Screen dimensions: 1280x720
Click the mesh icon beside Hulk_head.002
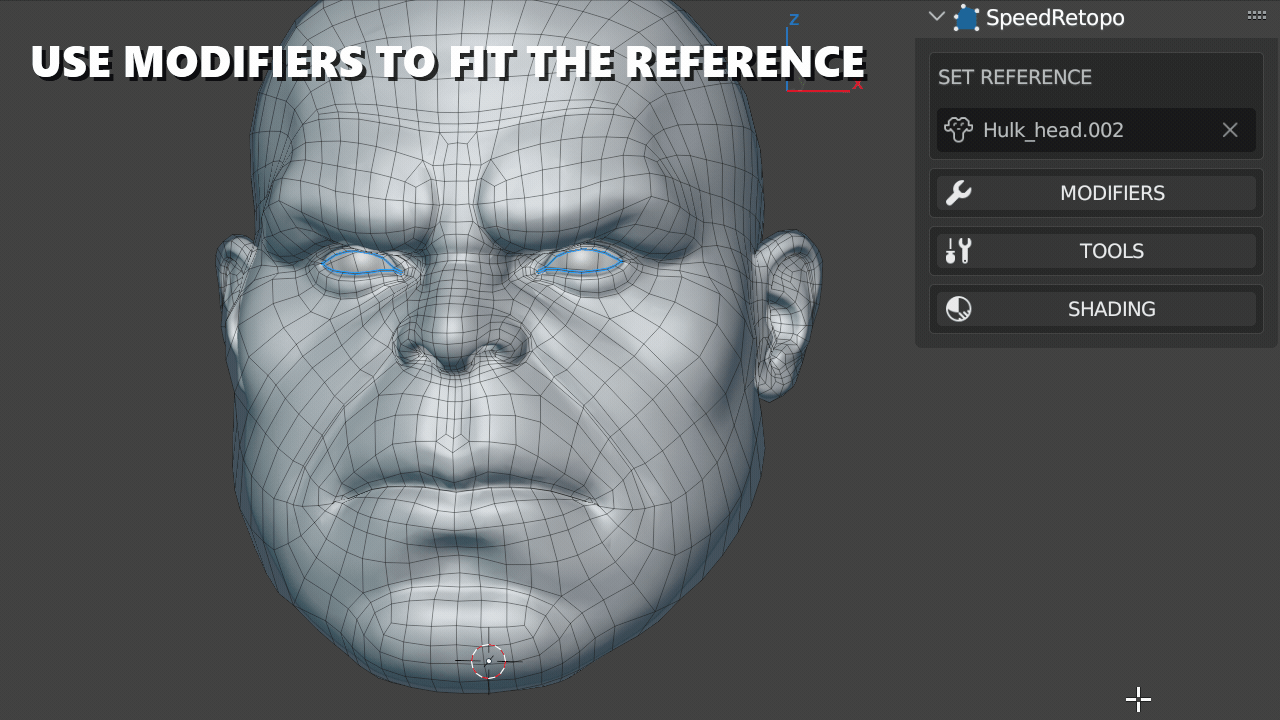958,130
